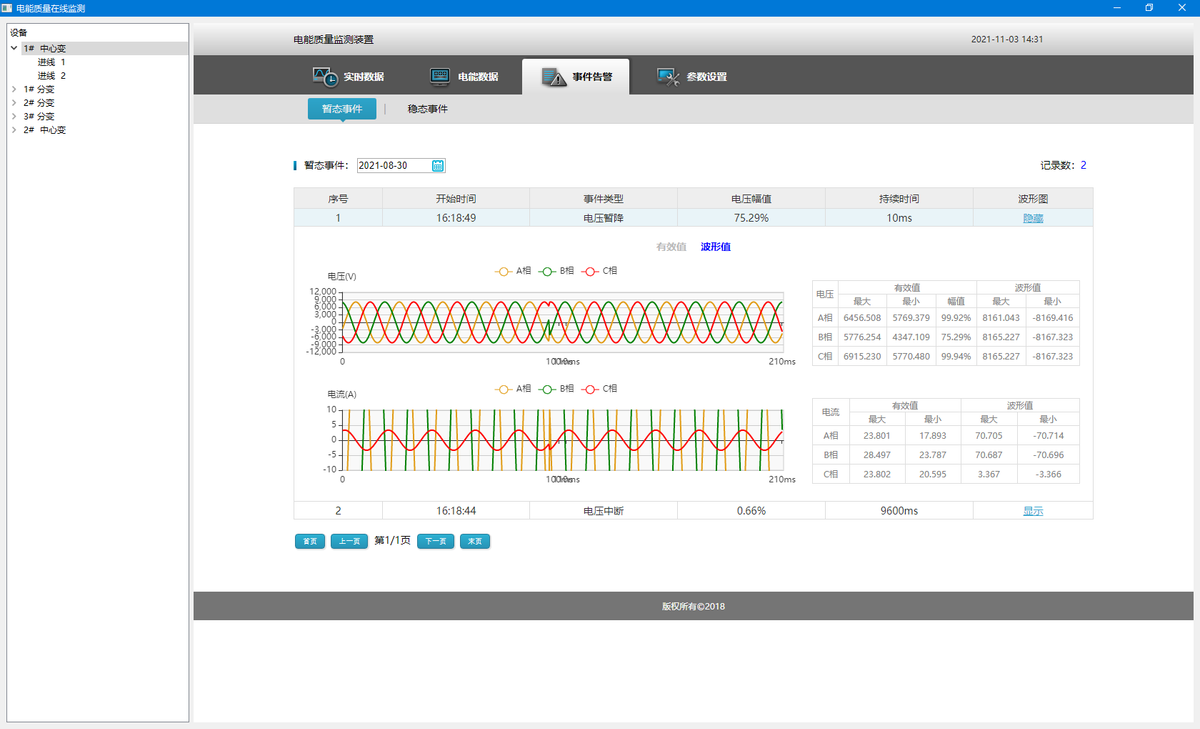The height and width of the screenshot is (729, 1200).
Task: Click 显示 link for event 2
Action: point(1033,510)
